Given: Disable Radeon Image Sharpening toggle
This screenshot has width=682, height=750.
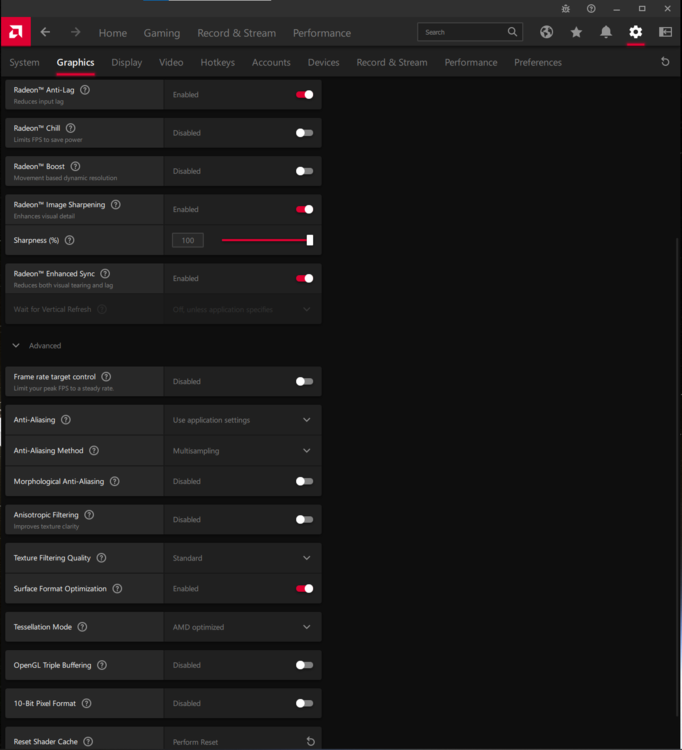Looking at the screenshot, I should (x=305, y=210).
